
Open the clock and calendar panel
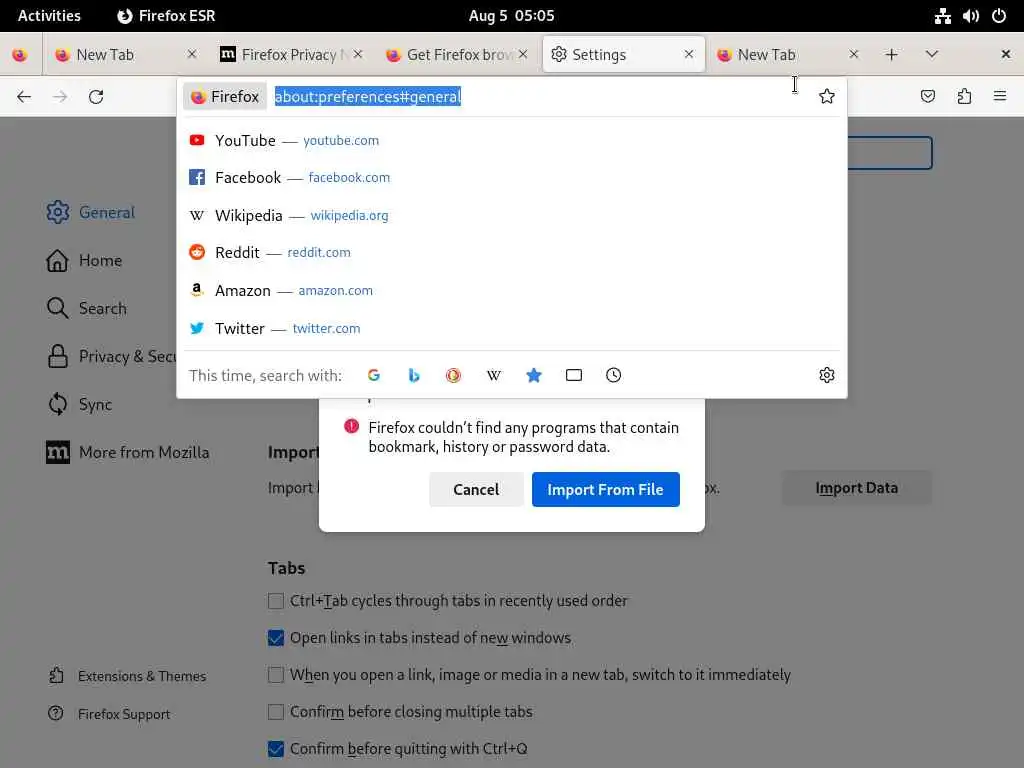(x=511, y=16)
